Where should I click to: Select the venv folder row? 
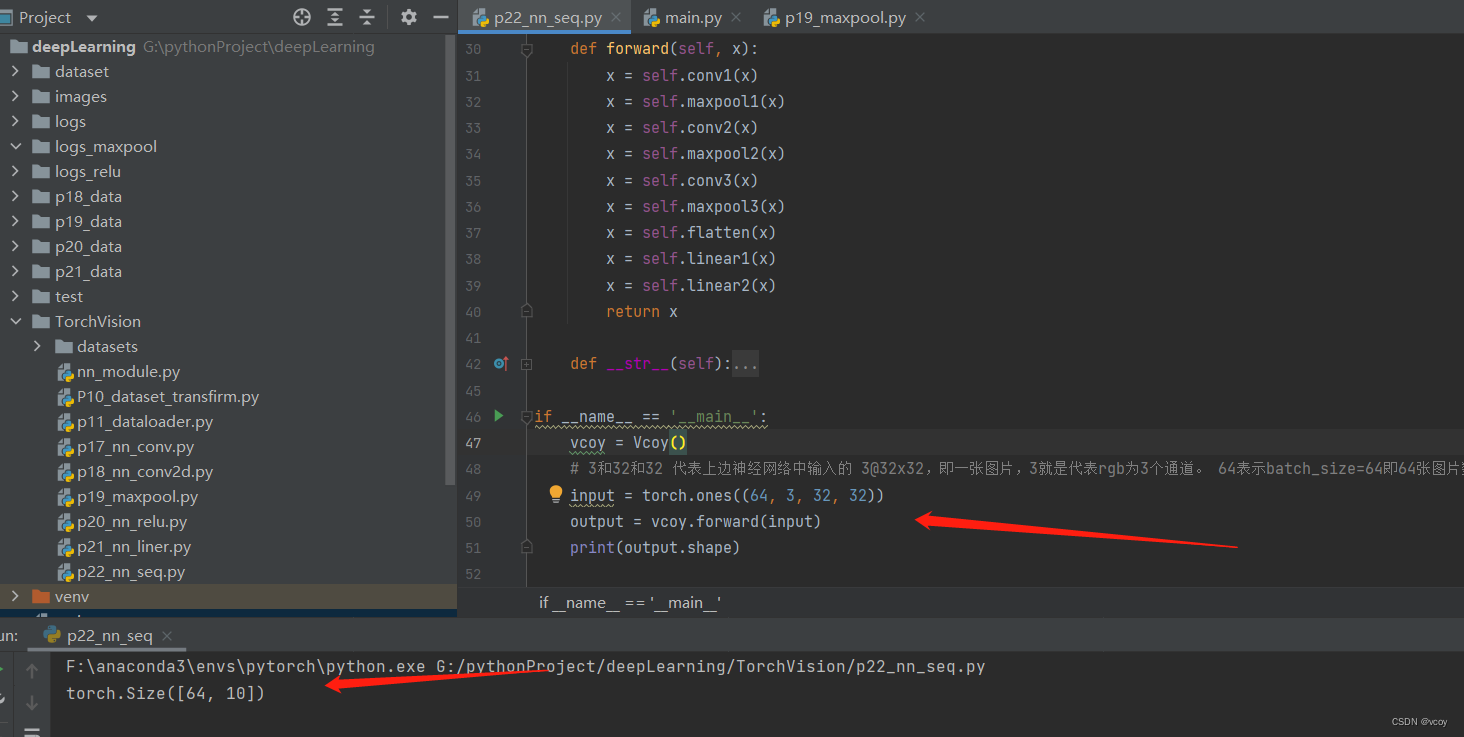[228, 596]
